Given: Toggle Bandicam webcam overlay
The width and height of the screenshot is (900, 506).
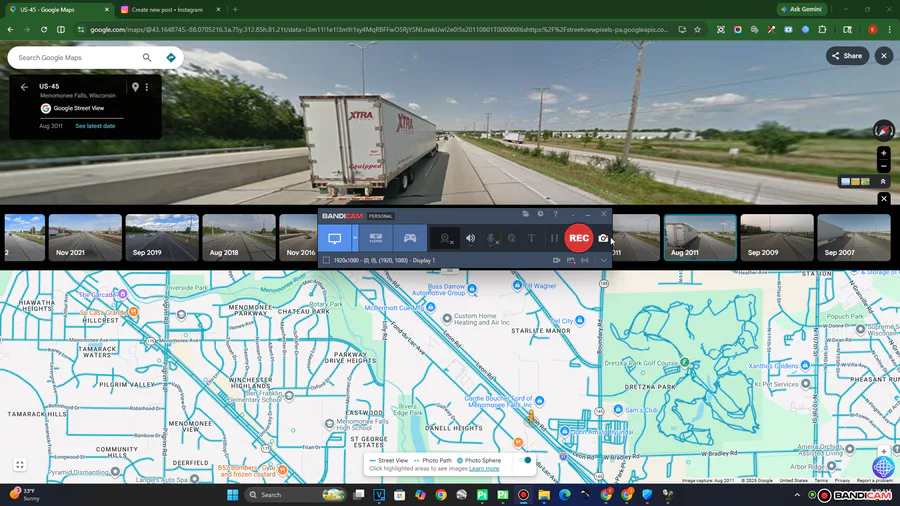Looking at the screenshot, I should [x=445, y=239].
